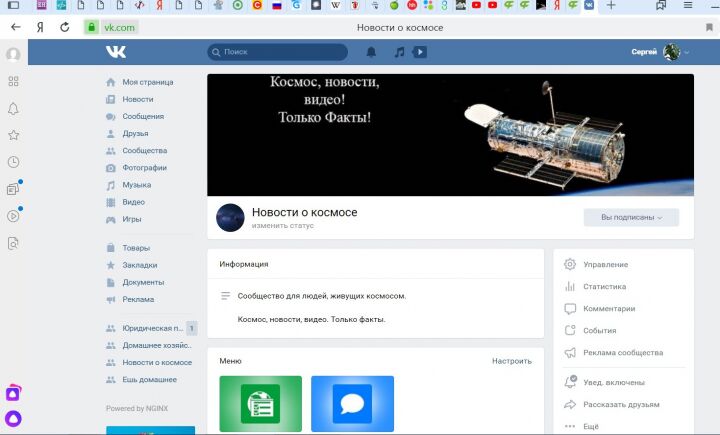Bookmark the page with bookmark icon
Image resolution: width=720 pixels, height=435 pixels.
709,28
